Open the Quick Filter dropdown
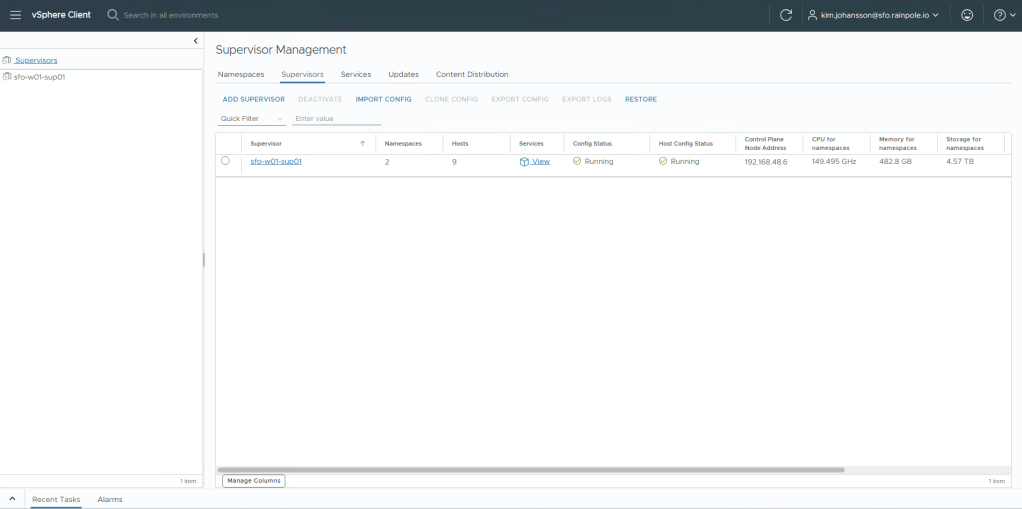1022x509 pixels. coord(252,119)
